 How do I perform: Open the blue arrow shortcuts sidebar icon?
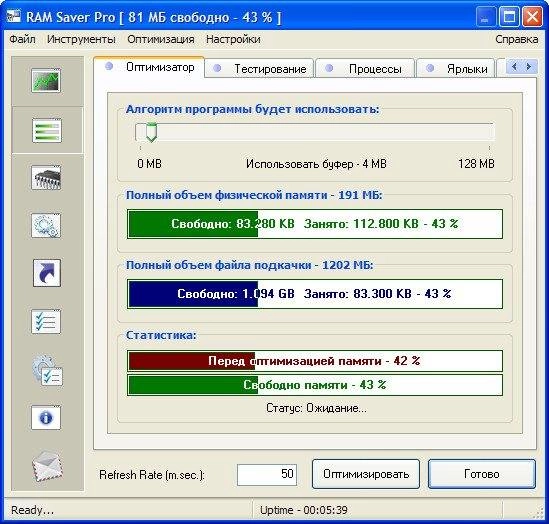(47, 273)
